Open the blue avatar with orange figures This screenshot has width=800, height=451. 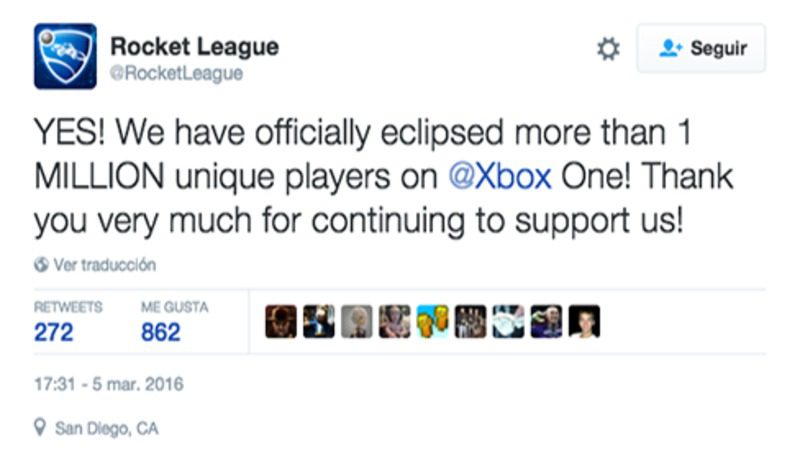[x=433, y=321]
